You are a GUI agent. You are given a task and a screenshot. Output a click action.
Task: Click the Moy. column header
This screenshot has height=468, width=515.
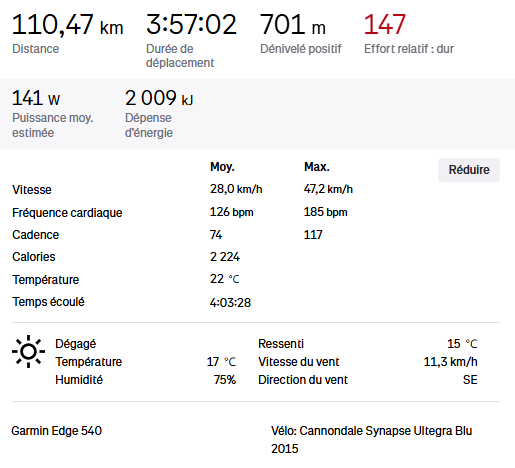pos(222,167)
